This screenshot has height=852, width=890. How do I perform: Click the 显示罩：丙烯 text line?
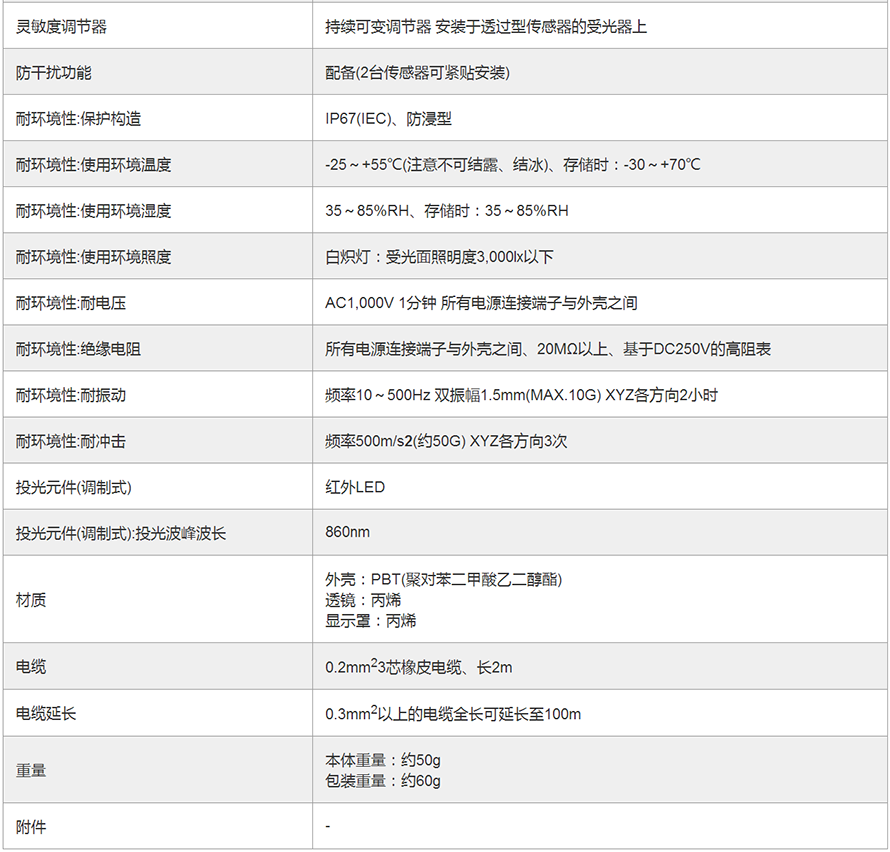coord(370,621)
